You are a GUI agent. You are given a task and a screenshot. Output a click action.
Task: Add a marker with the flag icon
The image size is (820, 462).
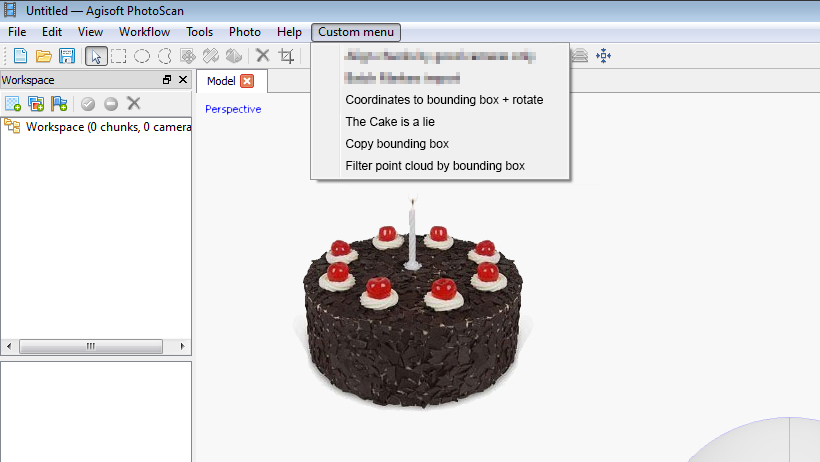click(59, 104)
